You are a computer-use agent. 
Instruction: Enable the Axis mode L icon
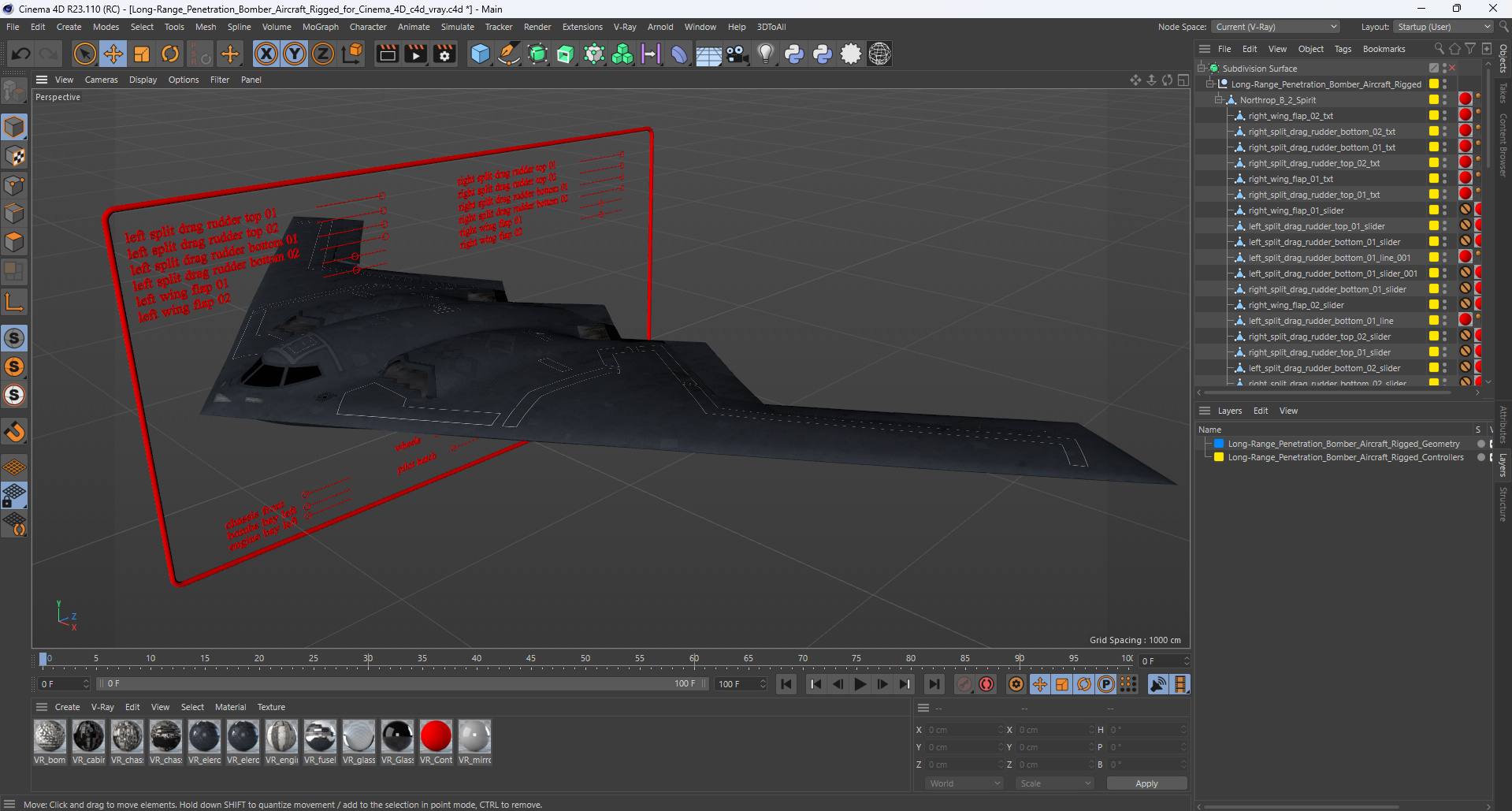(14, 301)
